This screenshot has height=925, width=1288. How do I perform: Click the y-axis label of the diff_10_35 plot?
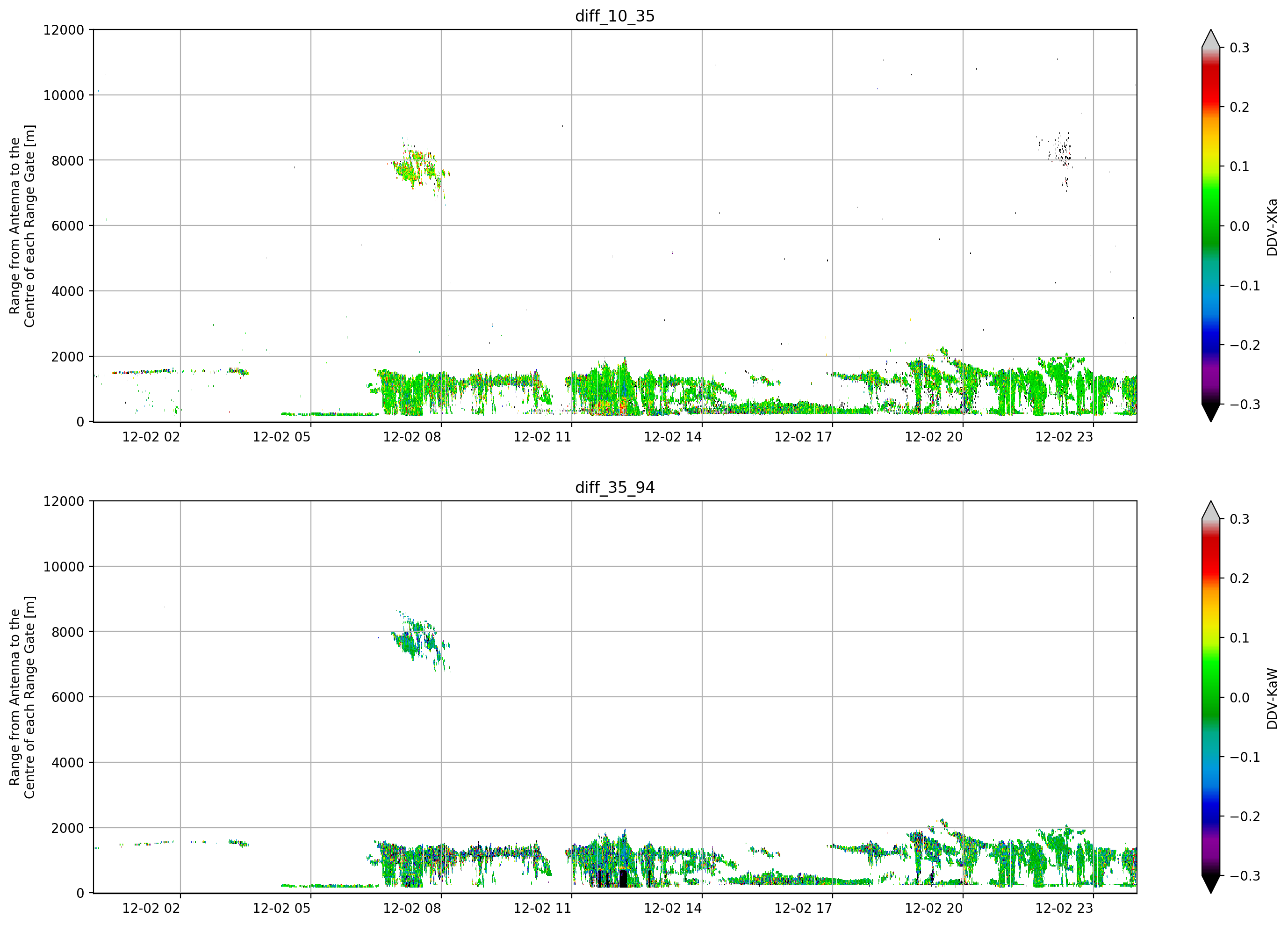point(22,225)
